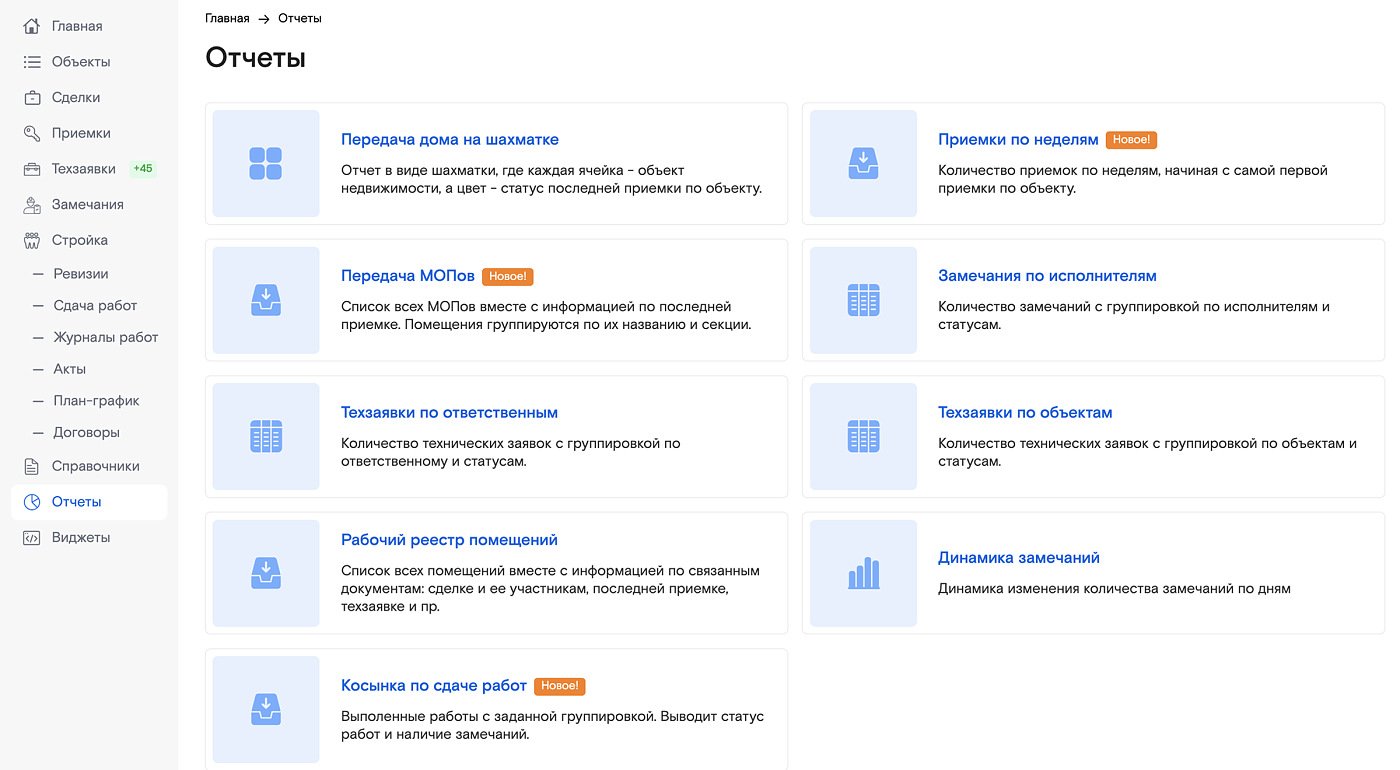
Task: Click the list icon beside Объекты
Action: coord(32,62)
